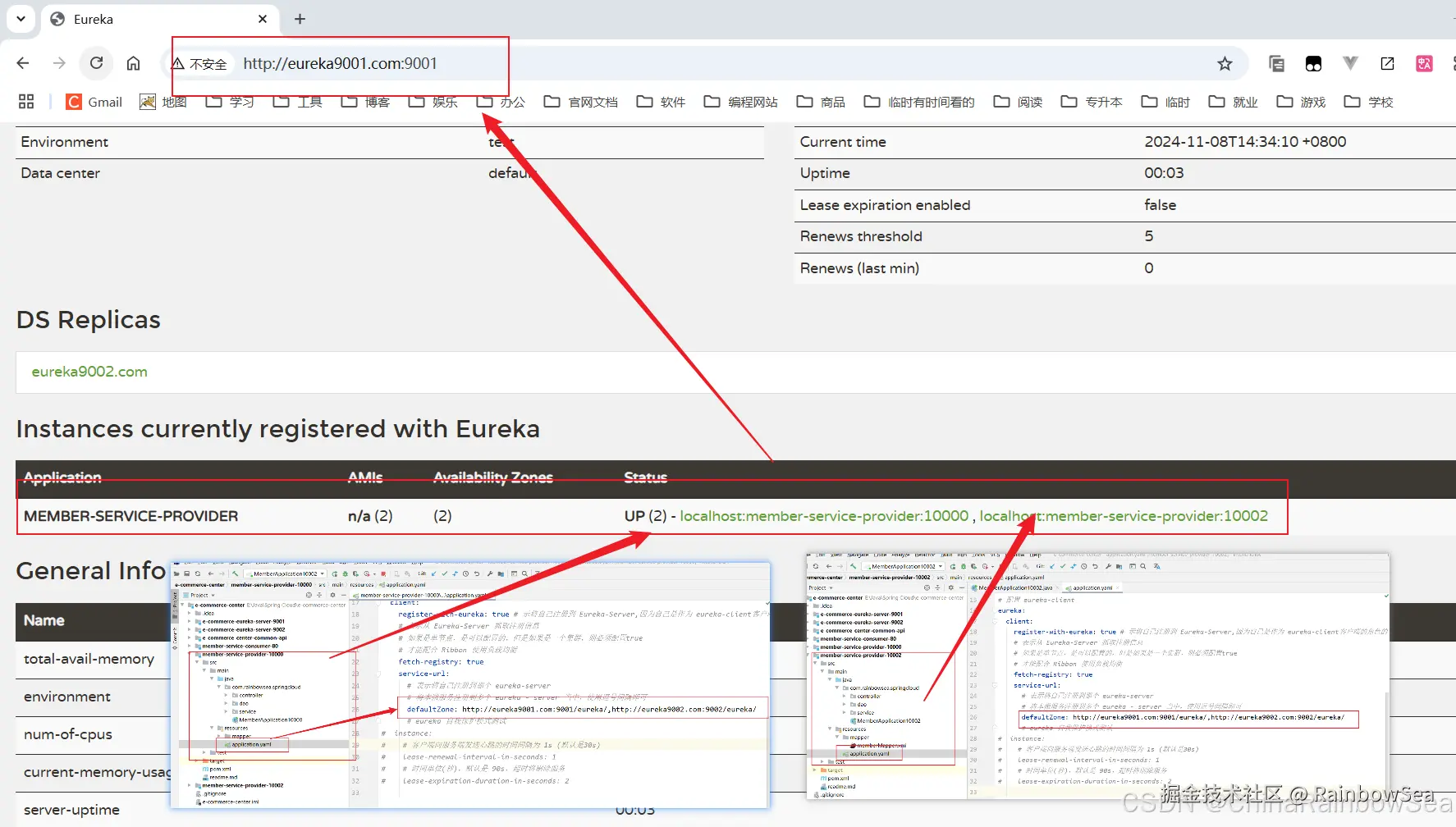This screenshot has width=1456, height=827.
Task: Bookmark this page with the star icon
Action: point(1225,63)
